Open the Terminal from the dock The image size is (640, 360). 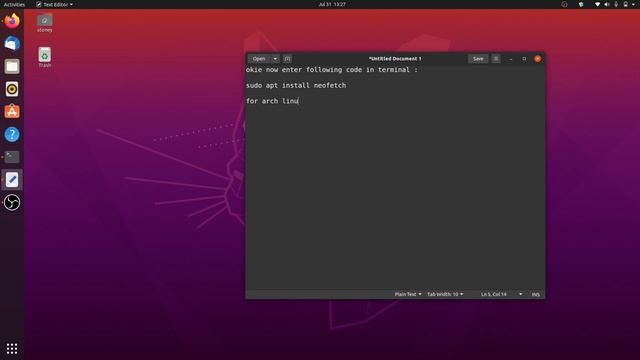(12, 157)
